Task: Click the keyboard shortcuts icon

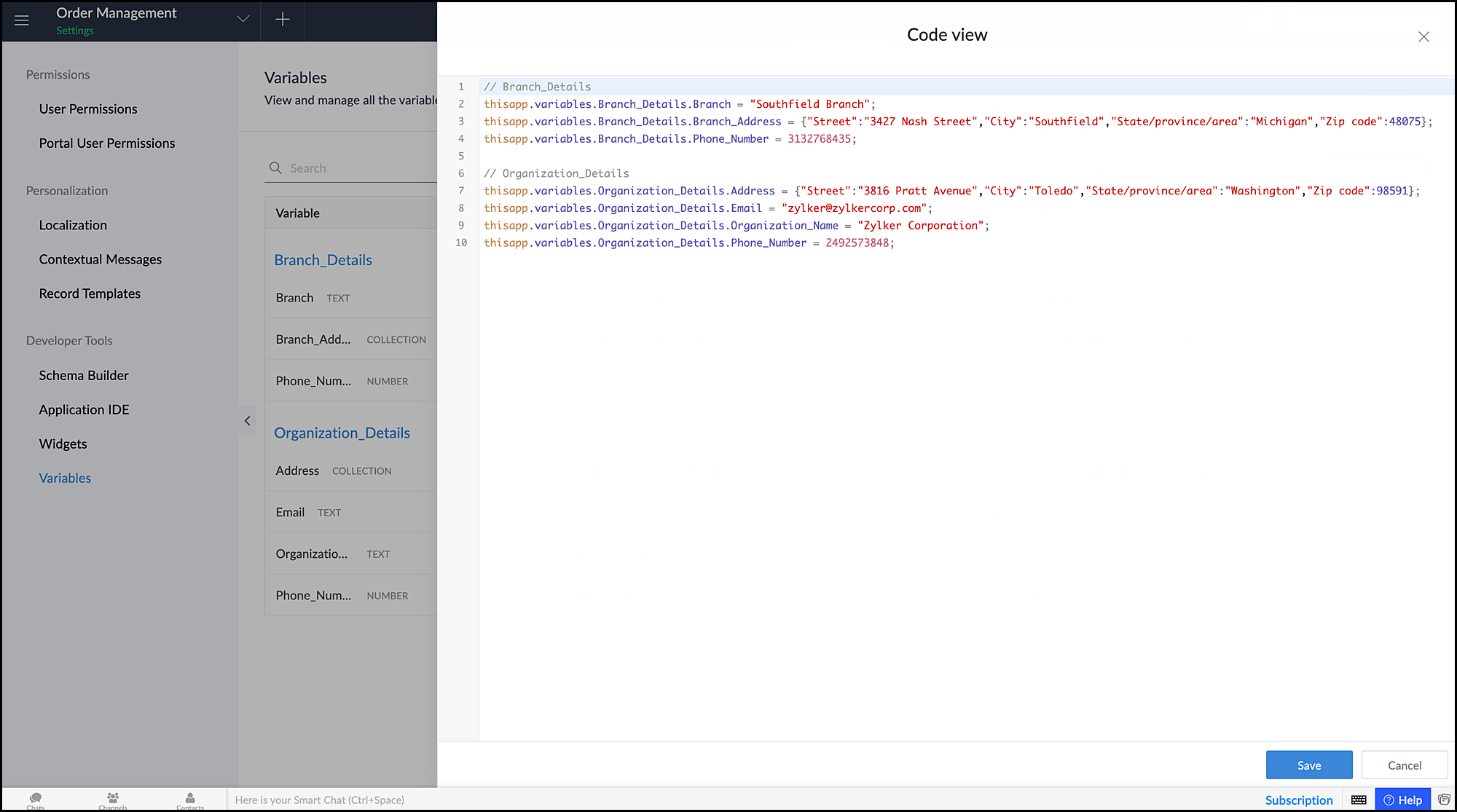Action: coord(1359,800)
